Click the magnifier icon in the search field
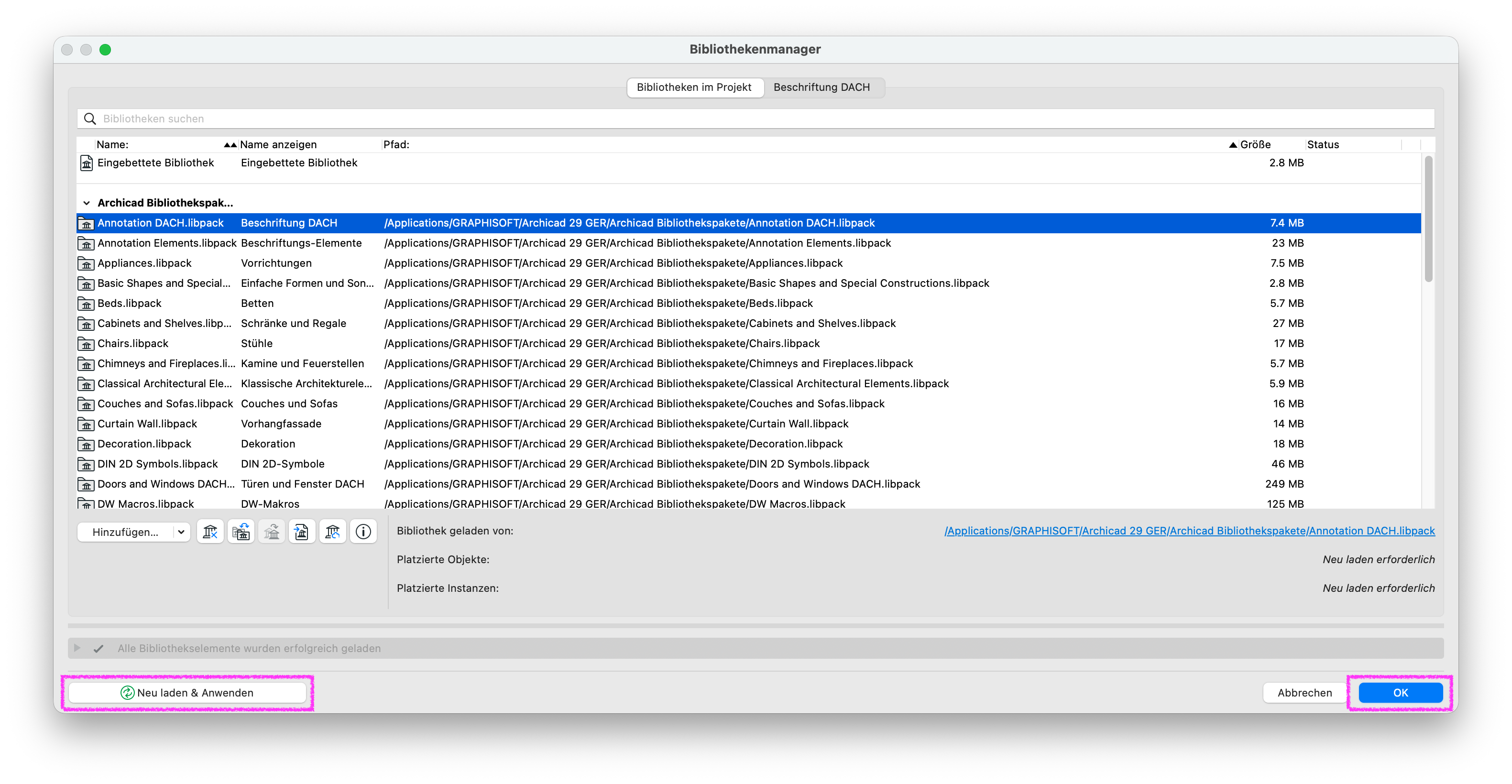Screen dimensions: 1512x784 (x=90, y=119)
